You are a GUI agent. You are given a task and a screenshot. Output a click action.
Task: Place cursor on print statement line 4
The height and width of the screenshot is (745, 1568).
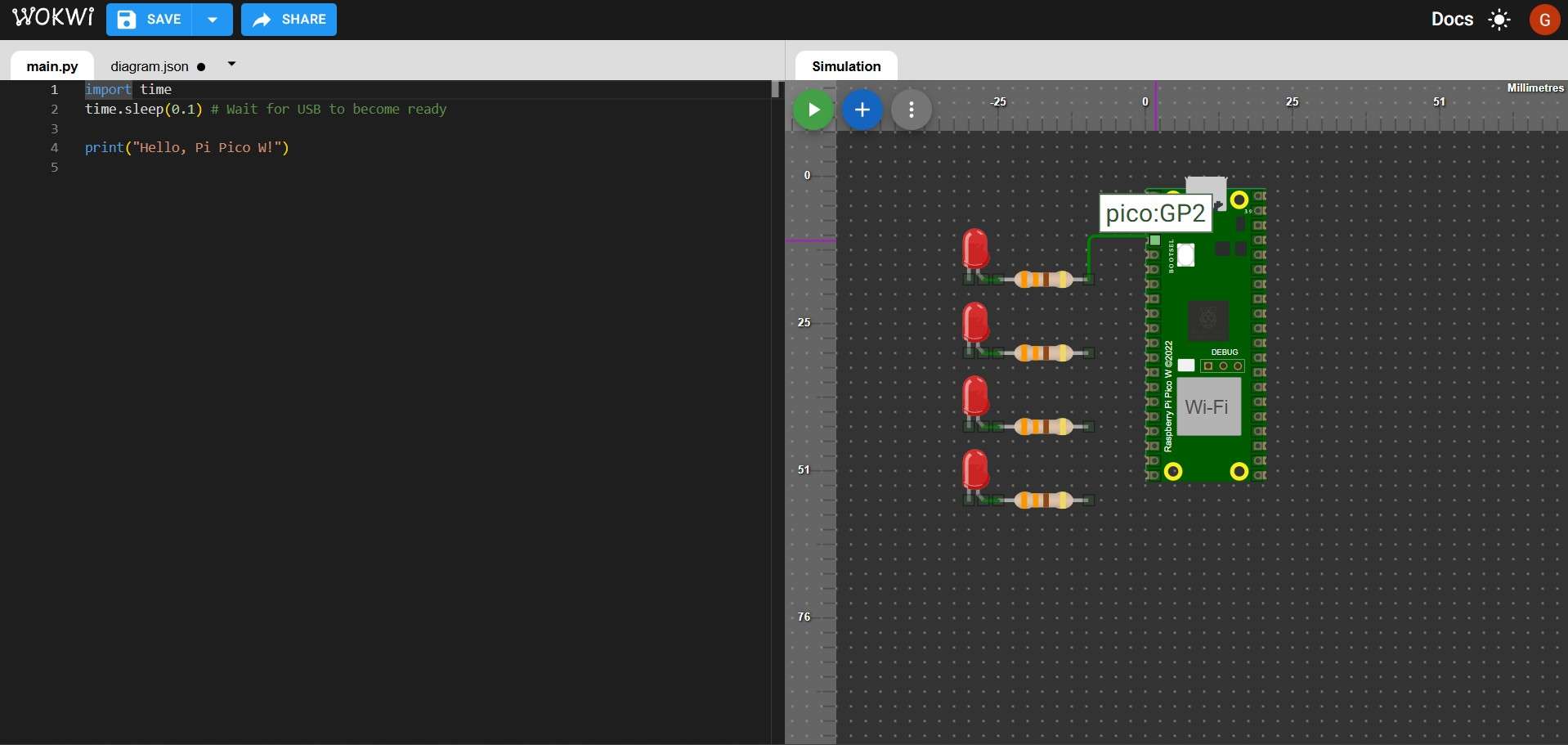click(x=187, y=148)
